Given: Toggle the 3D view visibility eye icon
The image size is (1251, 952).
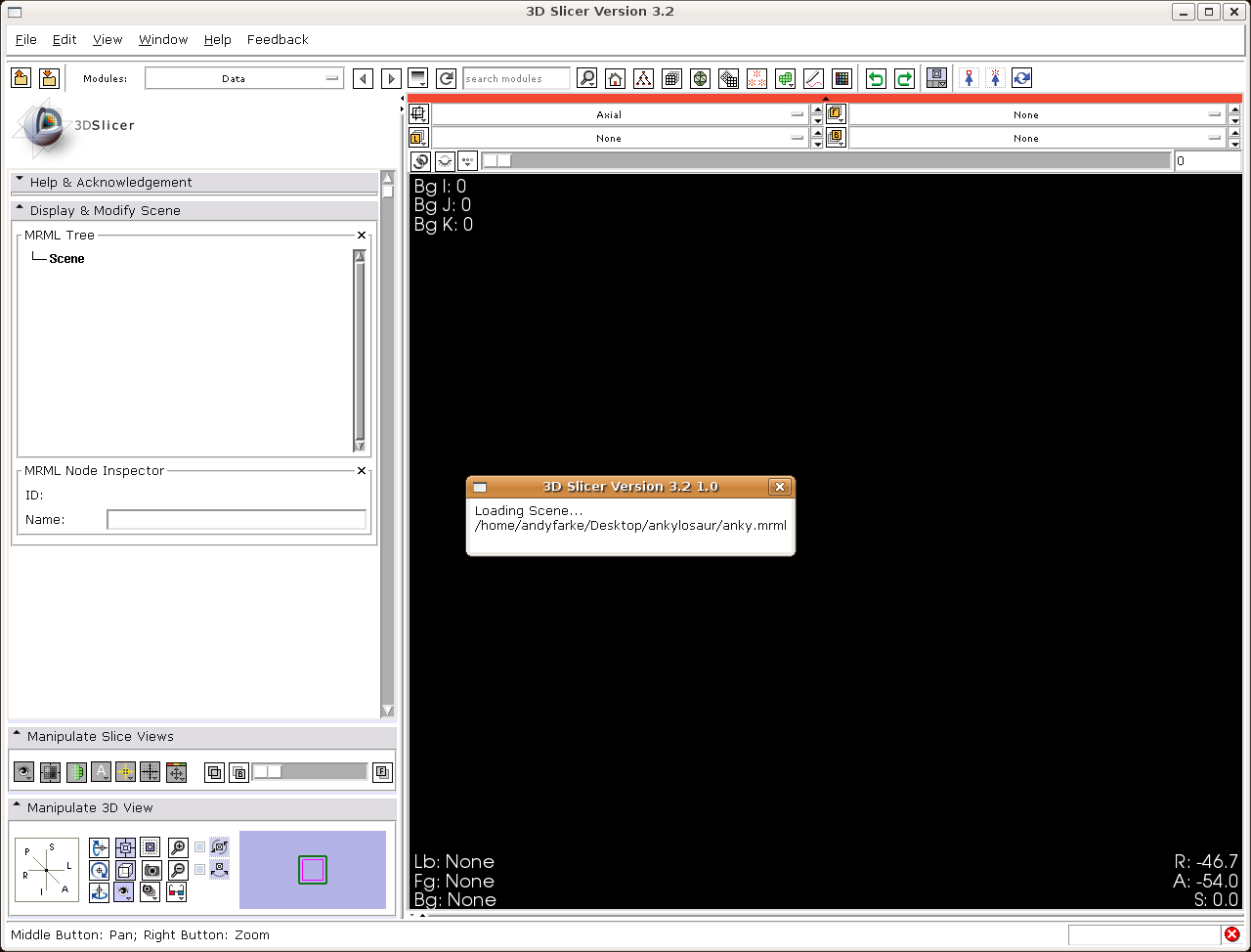Looking at the screenshot, I should point(124,891).
